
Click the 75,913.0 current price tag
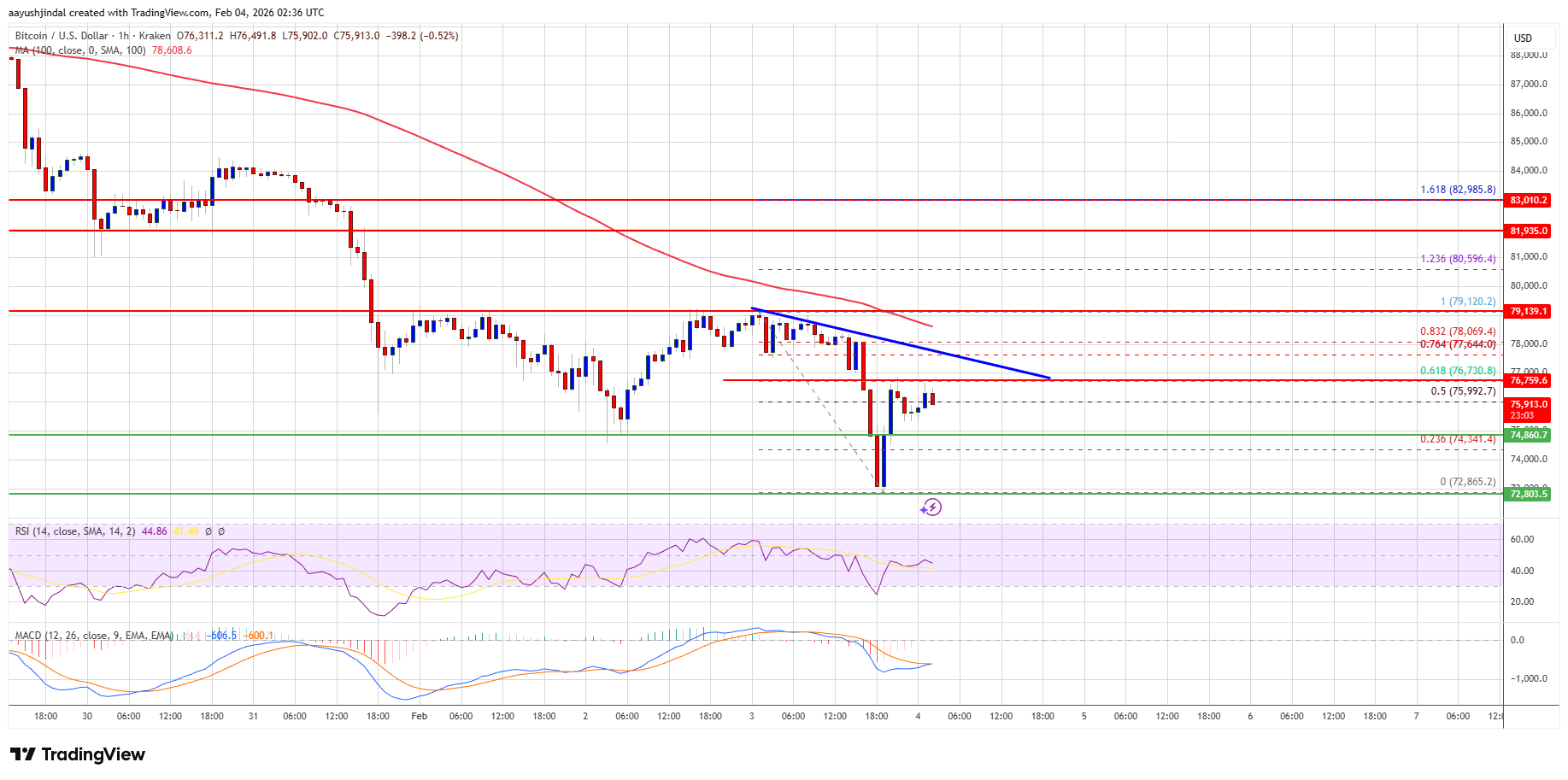click(x=1529, y=405)
